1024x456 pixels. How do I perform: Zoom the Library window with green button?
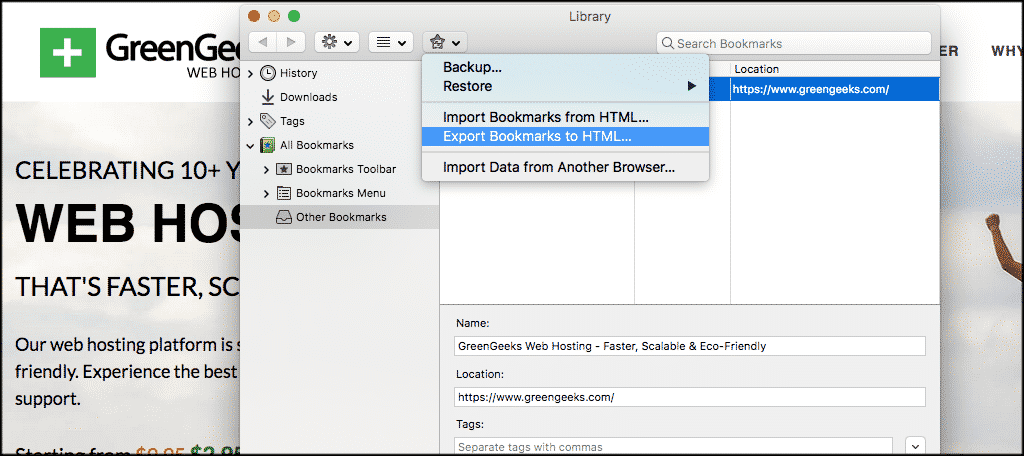click(294, 16)
